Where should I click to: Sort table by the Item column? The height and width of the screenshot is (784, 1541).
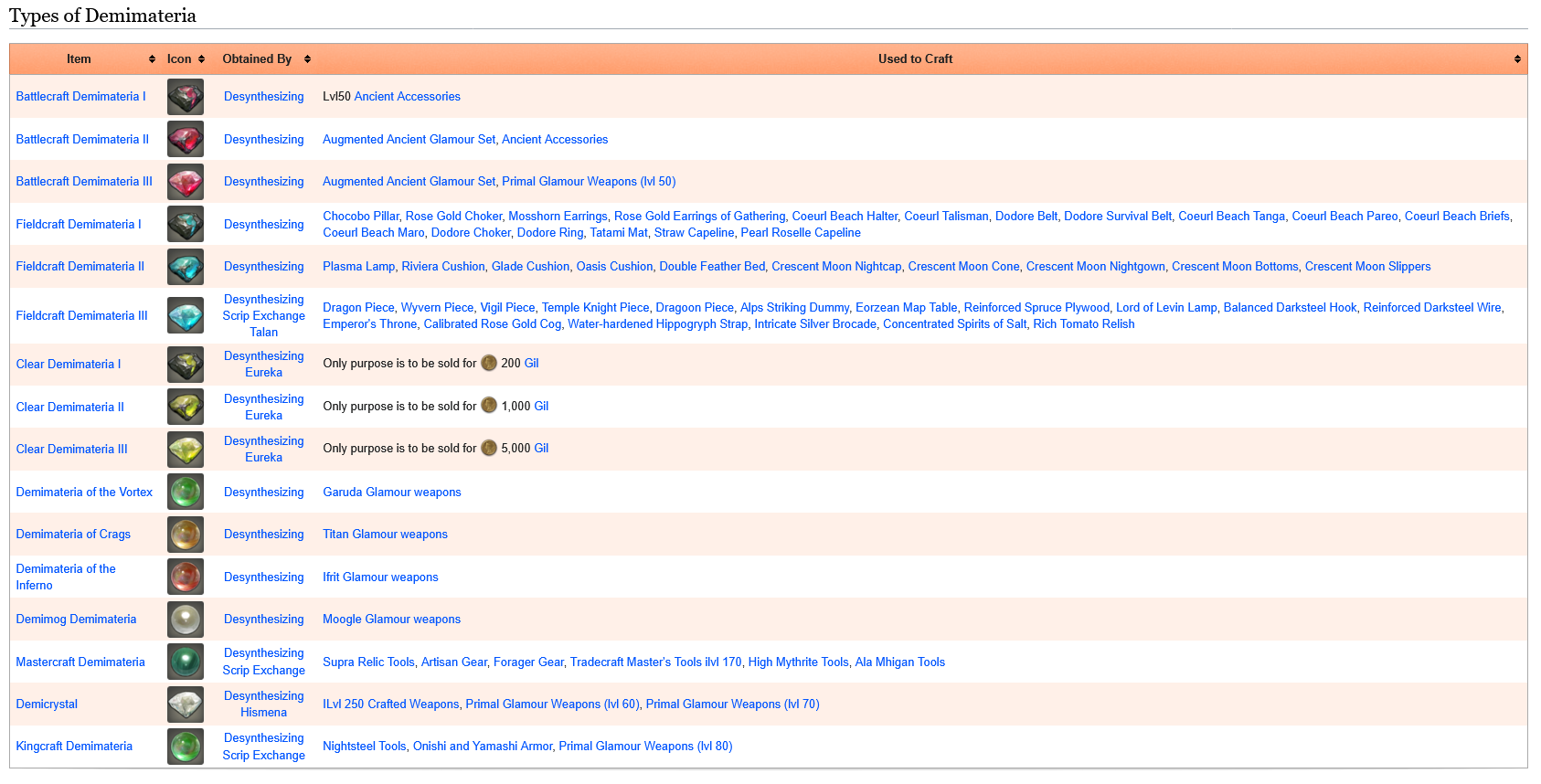click(x=85, y=59)
